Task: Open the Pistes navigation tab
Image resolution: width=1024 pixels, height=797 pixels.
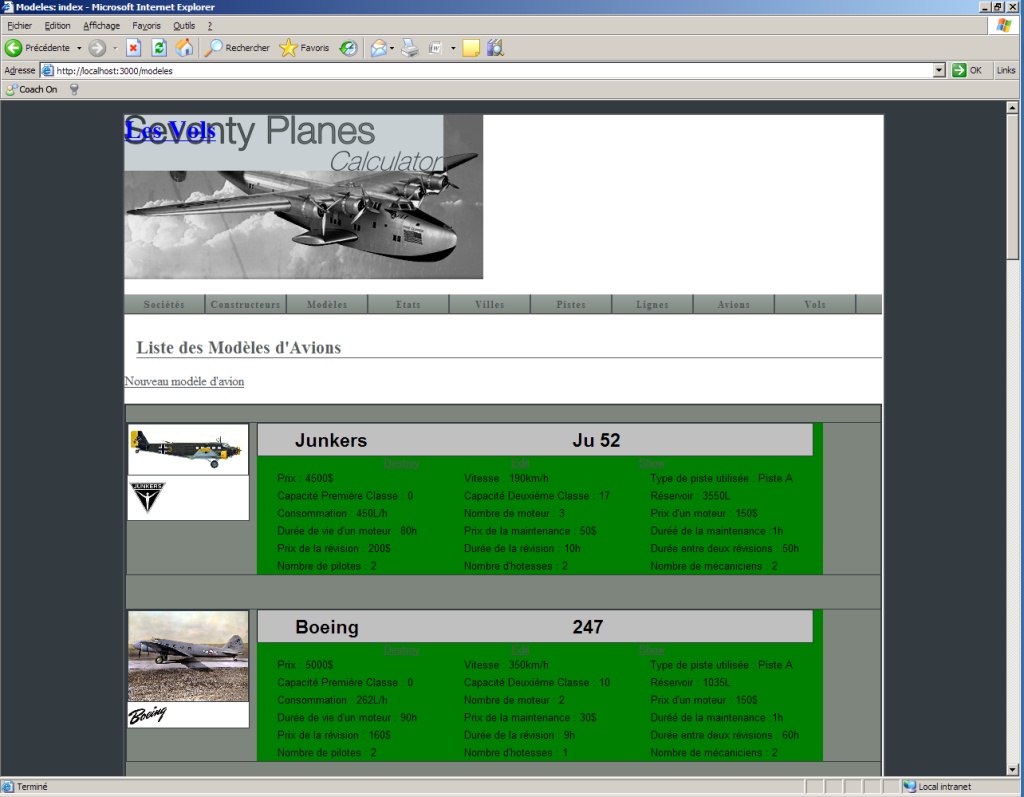Action: click(571, 304)
